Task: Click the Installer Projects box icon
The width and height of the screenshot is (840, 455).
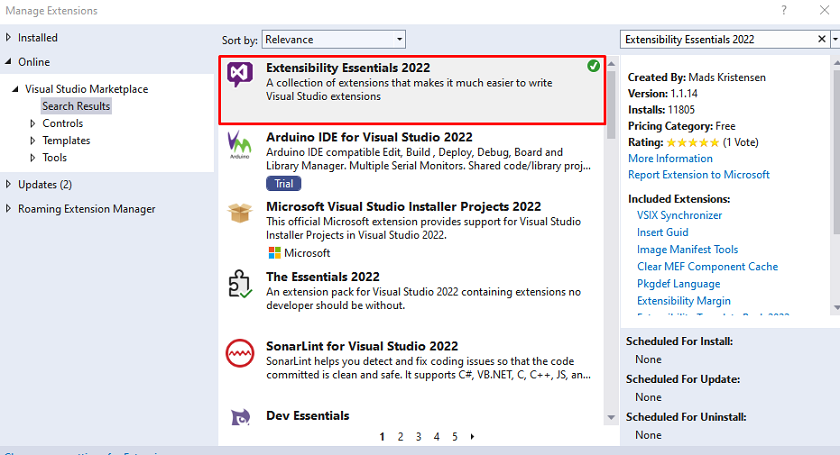Action: [239, 213]
